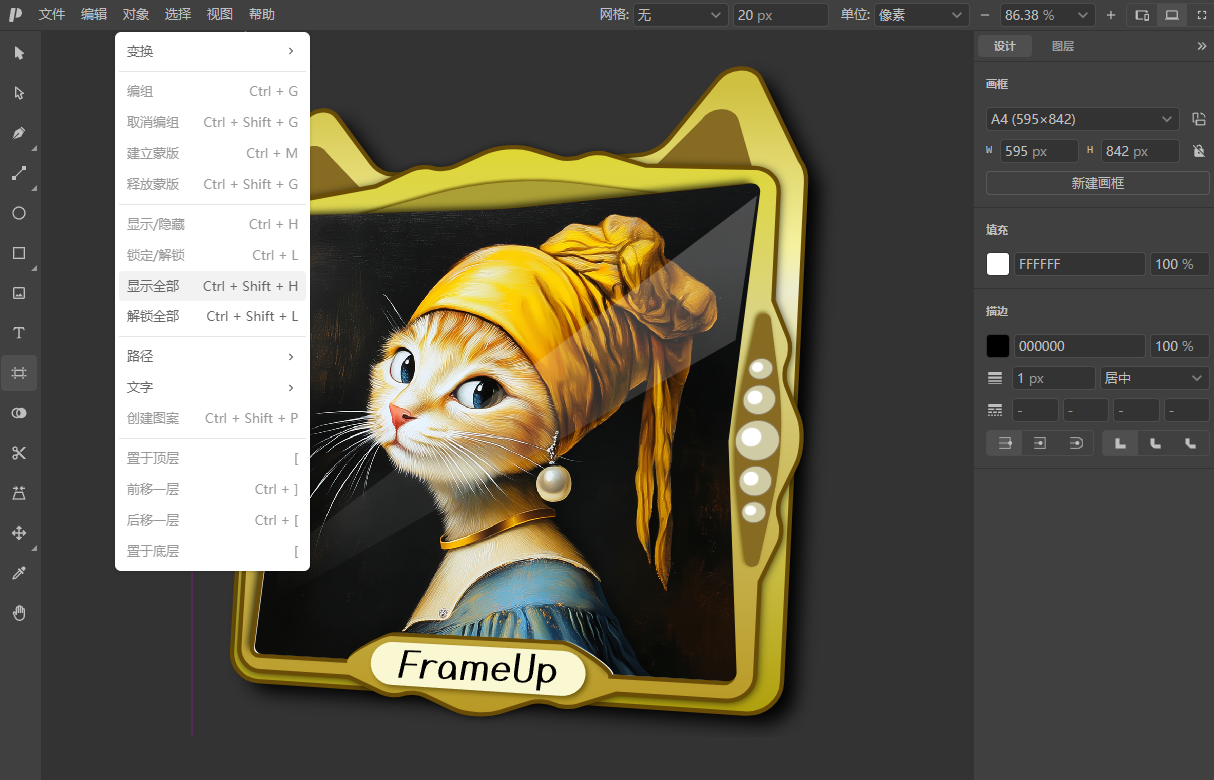Select the Text tool
Viewport: 1214px width, 780px height.
[x=19, y=333]
